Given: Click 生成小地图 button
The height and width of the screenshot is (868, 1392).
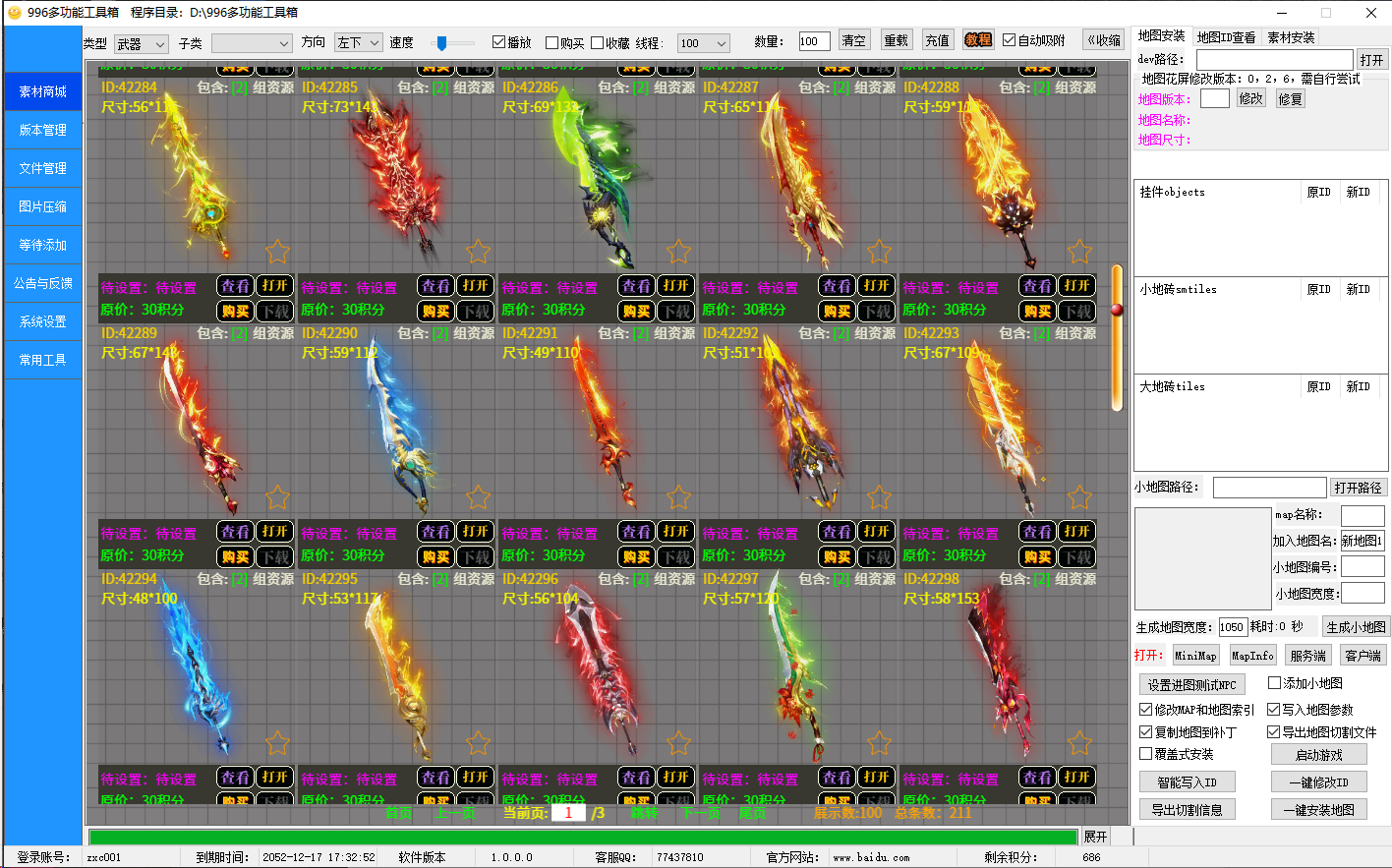Looking at the screenshot, I should (1356, 627).
